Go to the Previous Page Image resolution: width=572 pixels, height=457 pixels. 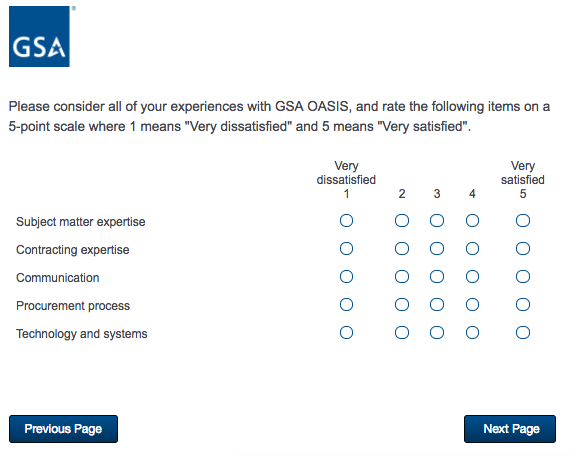click(x=63, y=429)
